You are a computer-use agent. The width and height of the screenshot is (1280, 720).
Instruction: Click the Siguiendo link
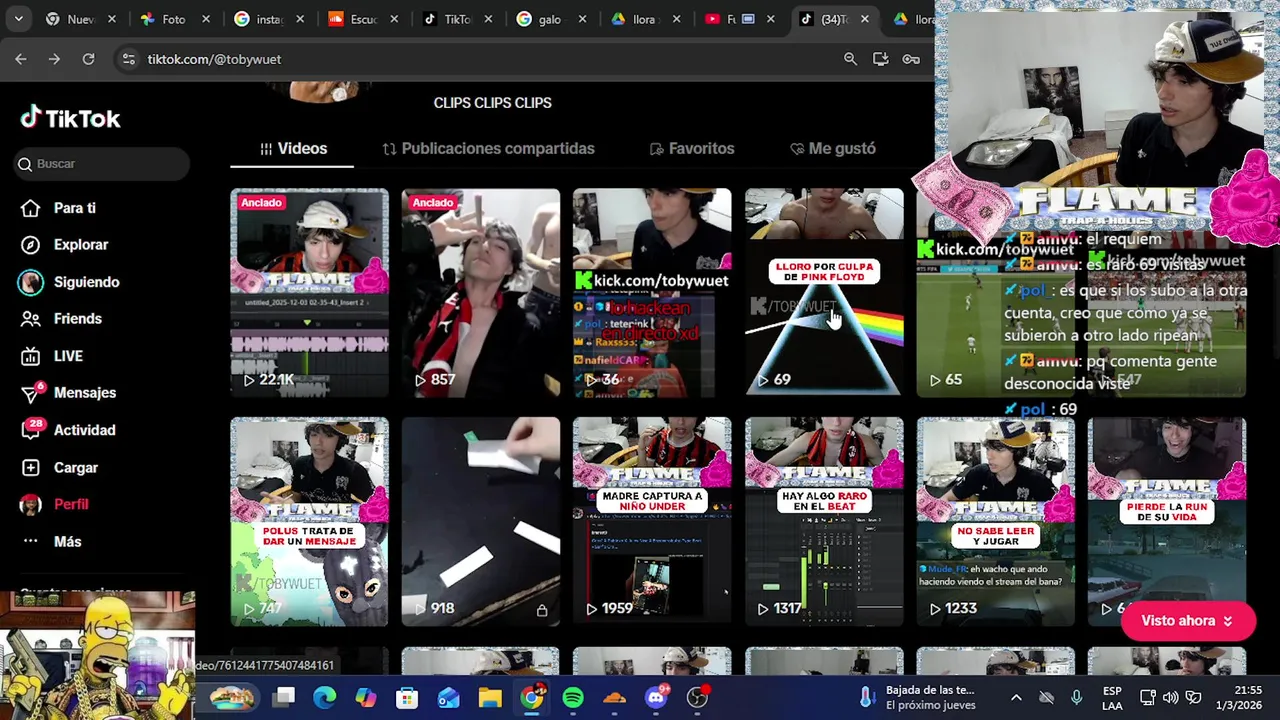pyautogui.click(x=86, y=282)
